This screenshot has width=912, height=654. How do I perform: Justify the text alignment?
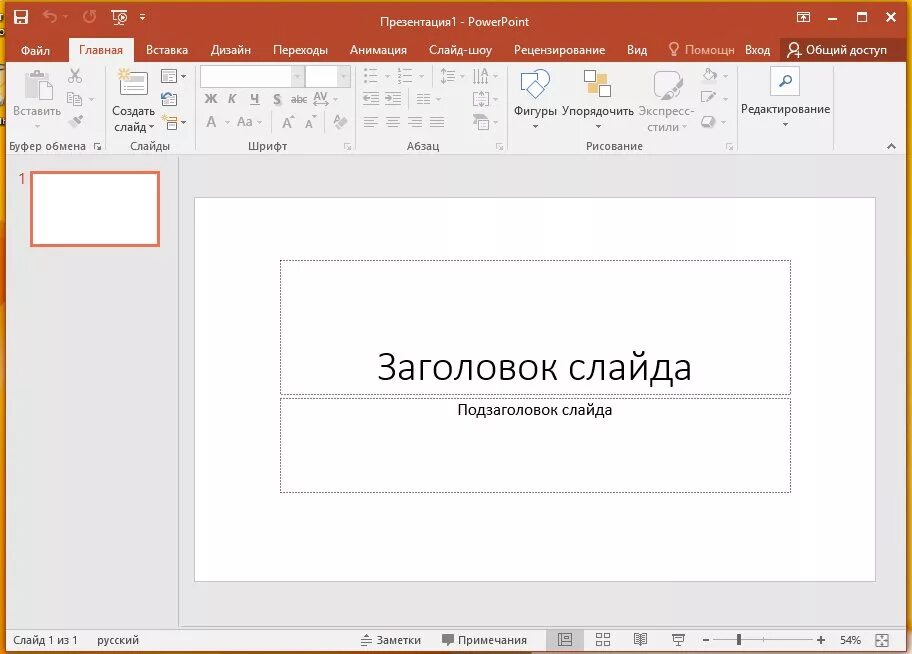pyautogui.click(x=437, y=122)
